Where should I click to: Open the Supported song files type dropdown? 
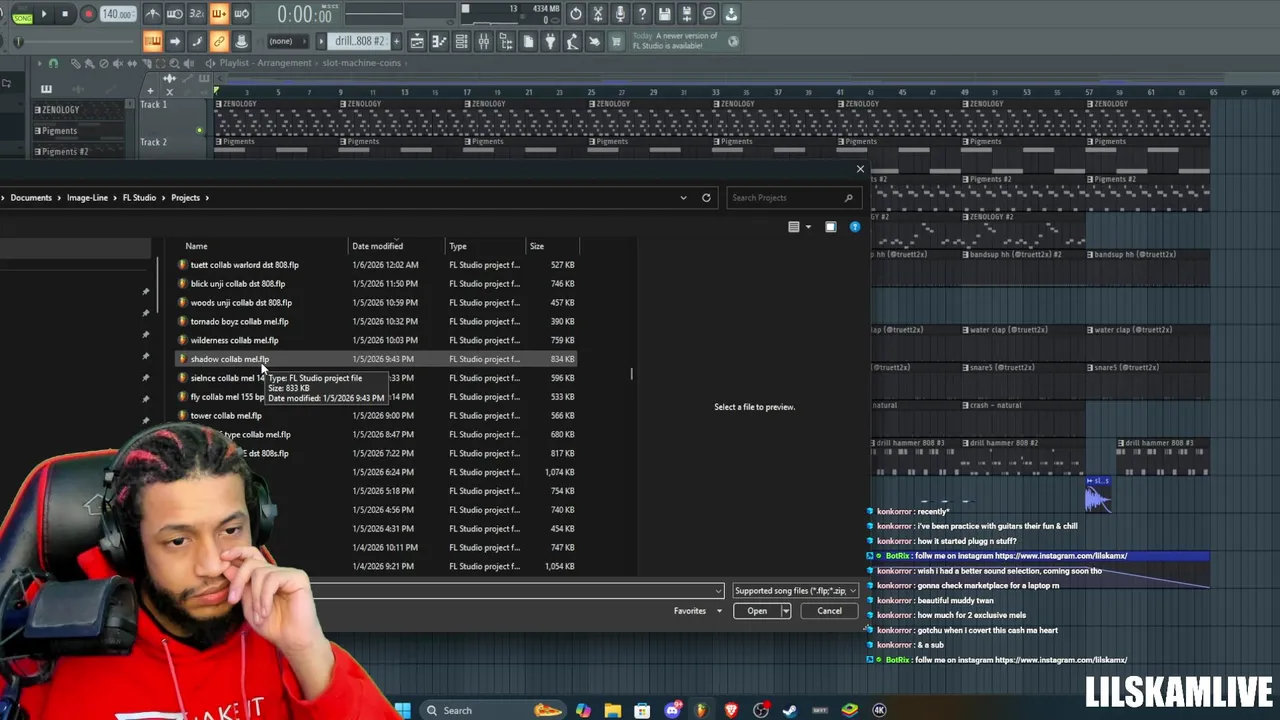[x=795, y=591]
